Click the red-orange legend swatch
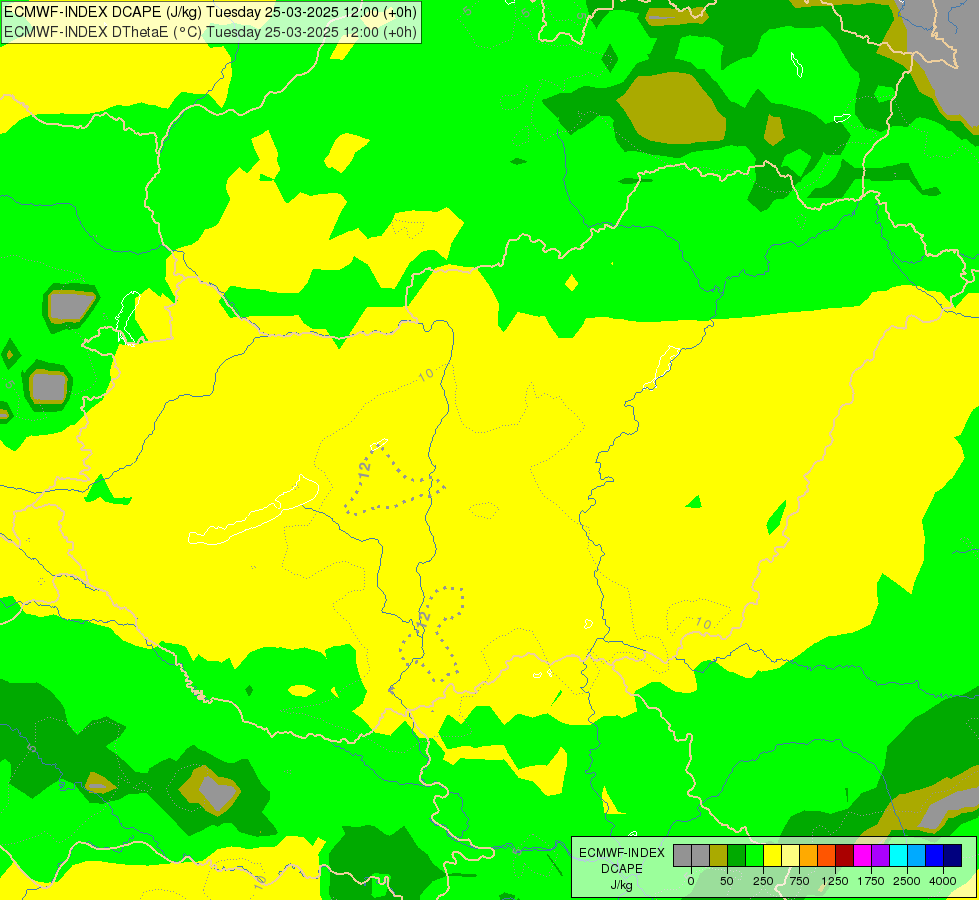Viewport: 979px width, 900px height. tap(827, 855)
